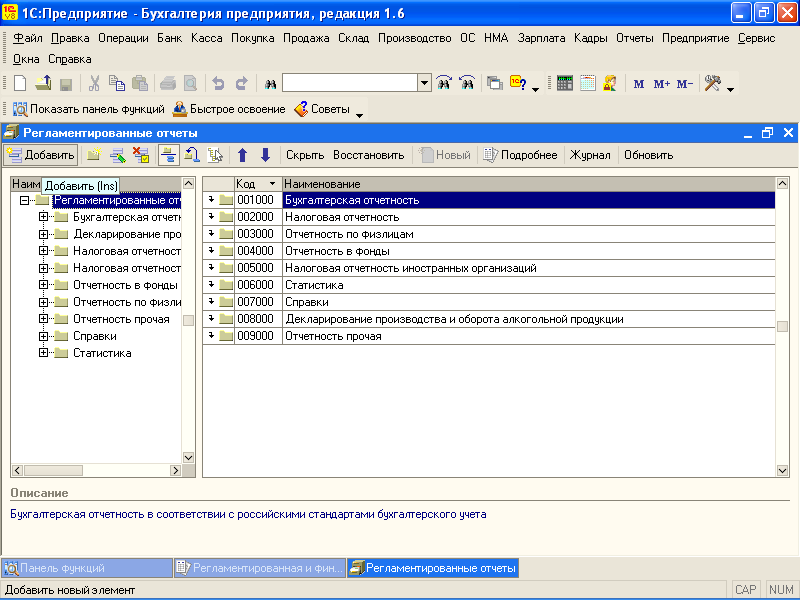800x600 pixels.
Task: Toggle hierarchical list view icon
Action: tap(168, 155)
